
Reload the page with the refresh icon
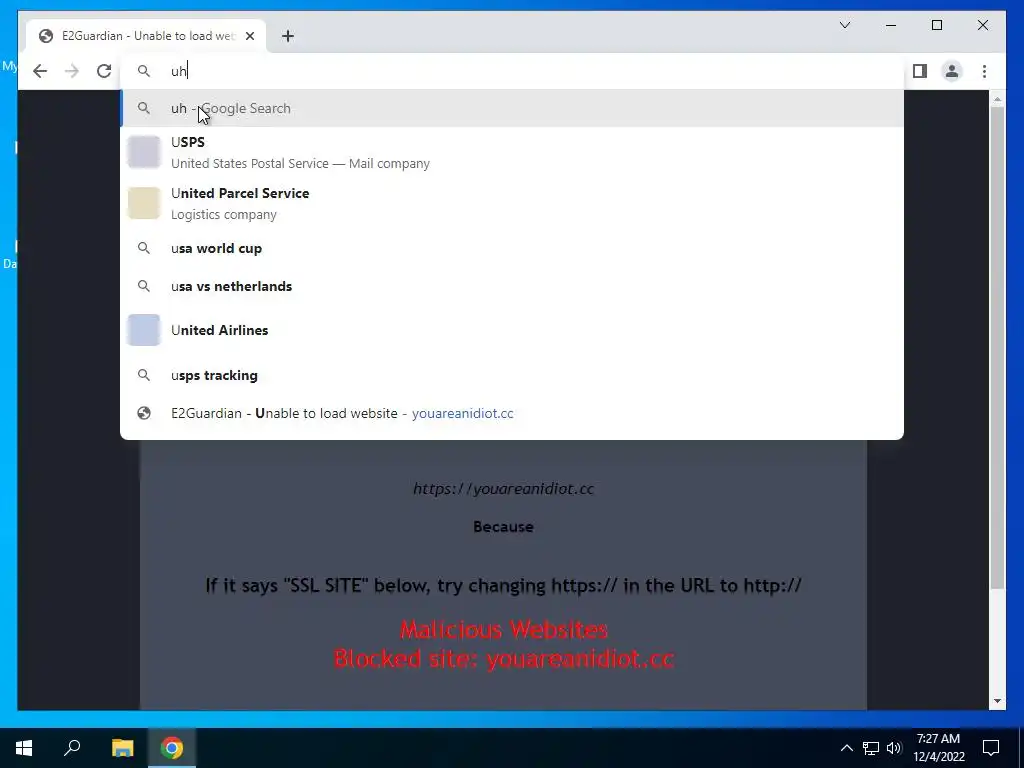click(x=104, y=71)
